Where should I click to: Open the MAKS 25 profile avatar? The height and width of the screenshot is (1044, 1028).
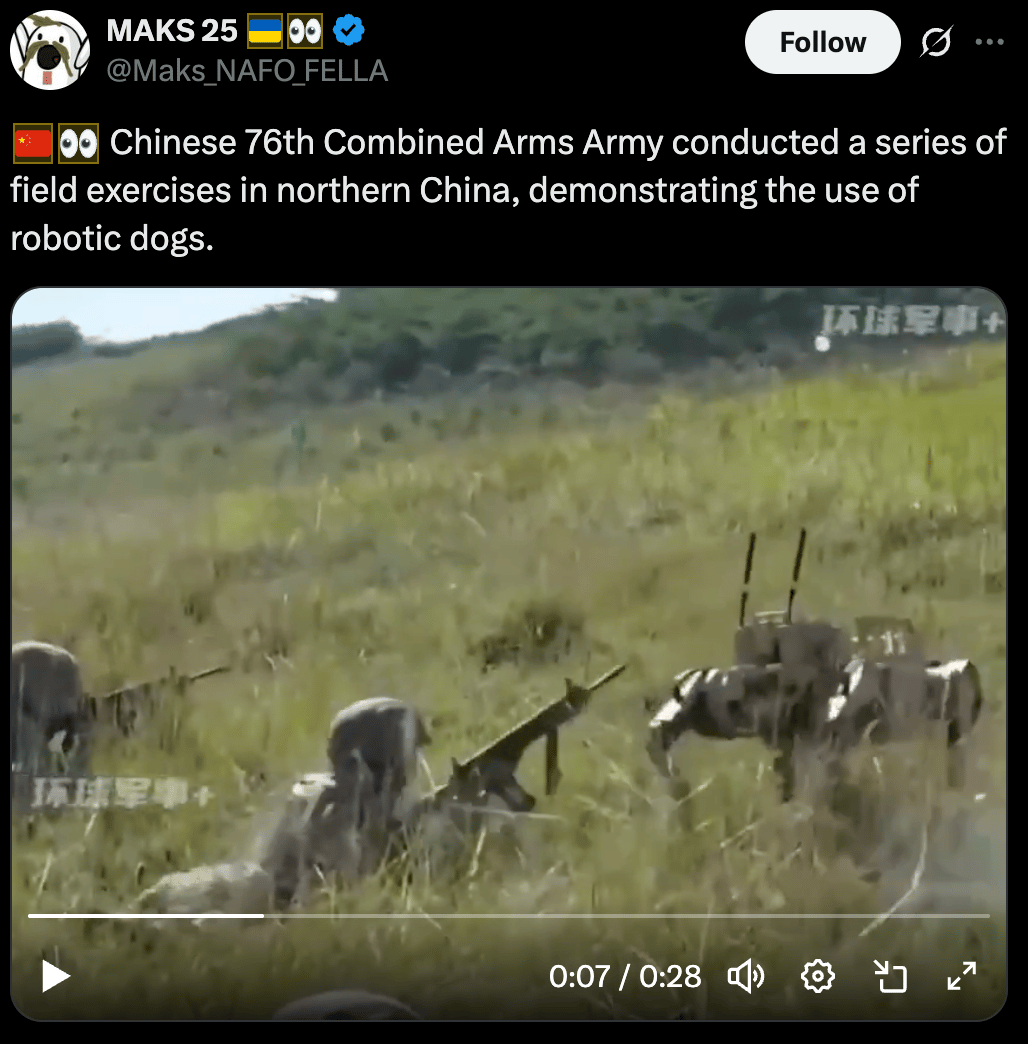pyautogui.click(x=50, y=50)
